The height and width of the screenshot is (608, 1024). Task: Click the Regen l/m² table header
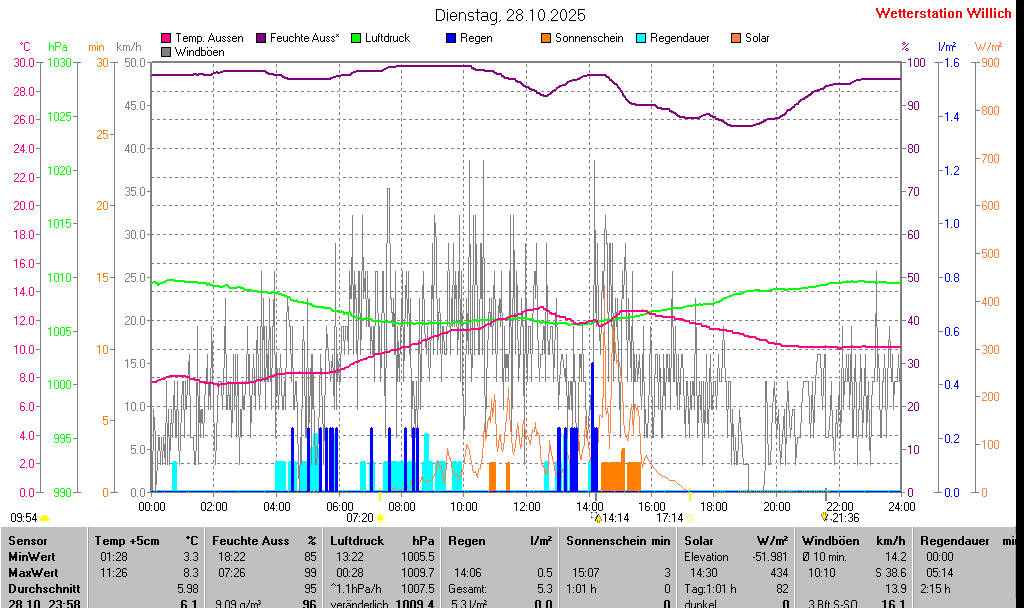tap(500, 541)
